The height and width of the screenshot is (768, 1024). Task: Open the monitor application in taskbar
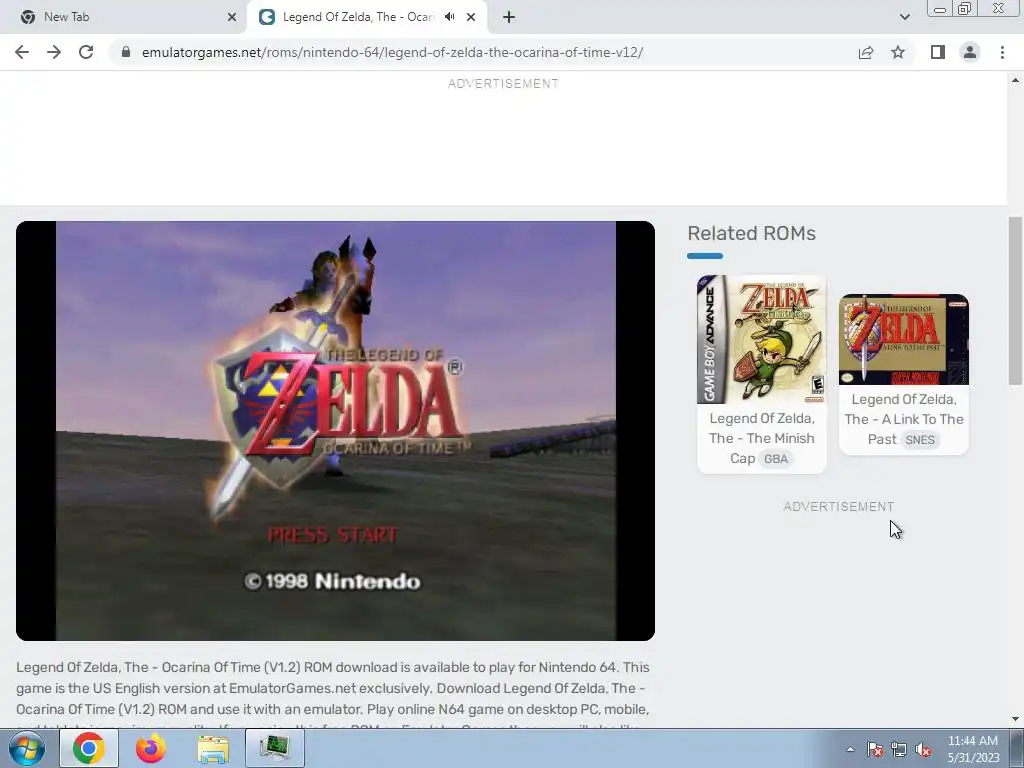coord(274,748)
